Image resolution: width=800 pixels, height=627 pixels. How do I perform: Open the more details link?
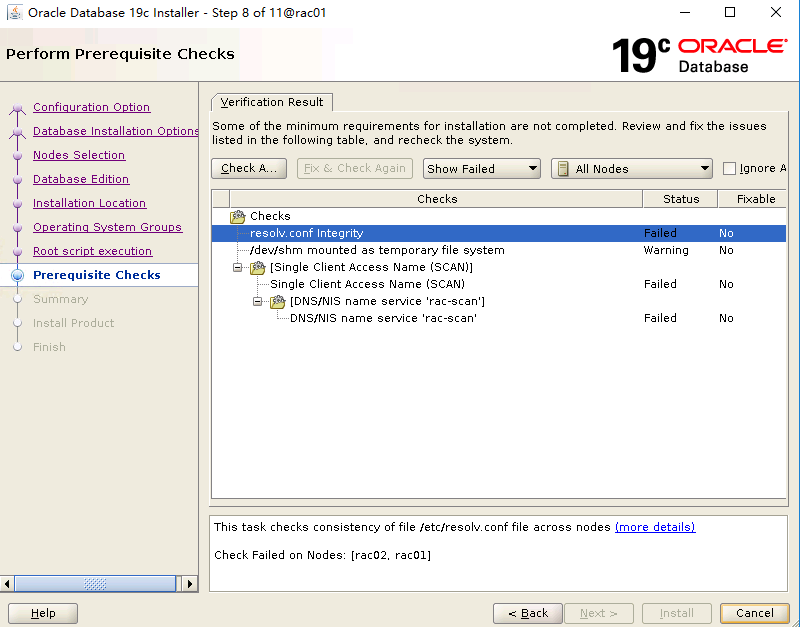pyautogui.click(x=655, y=527)
